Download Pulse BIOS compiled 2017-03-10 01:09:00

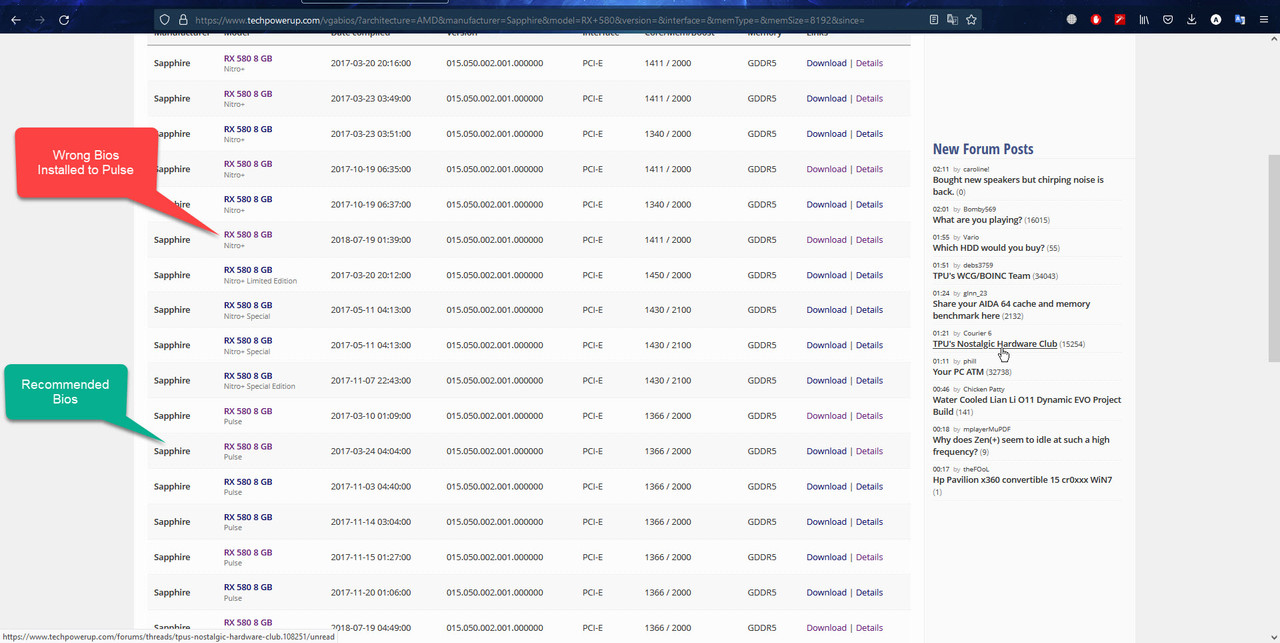826,416
